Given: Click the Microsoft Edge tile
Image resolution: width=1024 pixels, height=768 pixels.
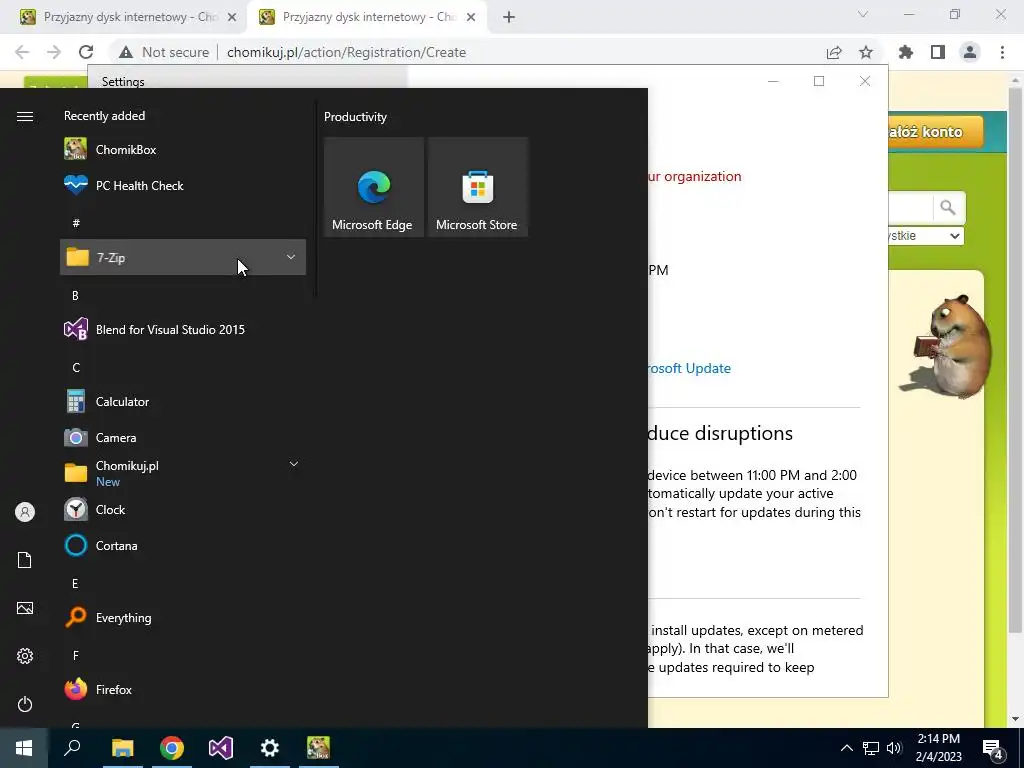Looking at the screenshot, I should click(374, 187).
